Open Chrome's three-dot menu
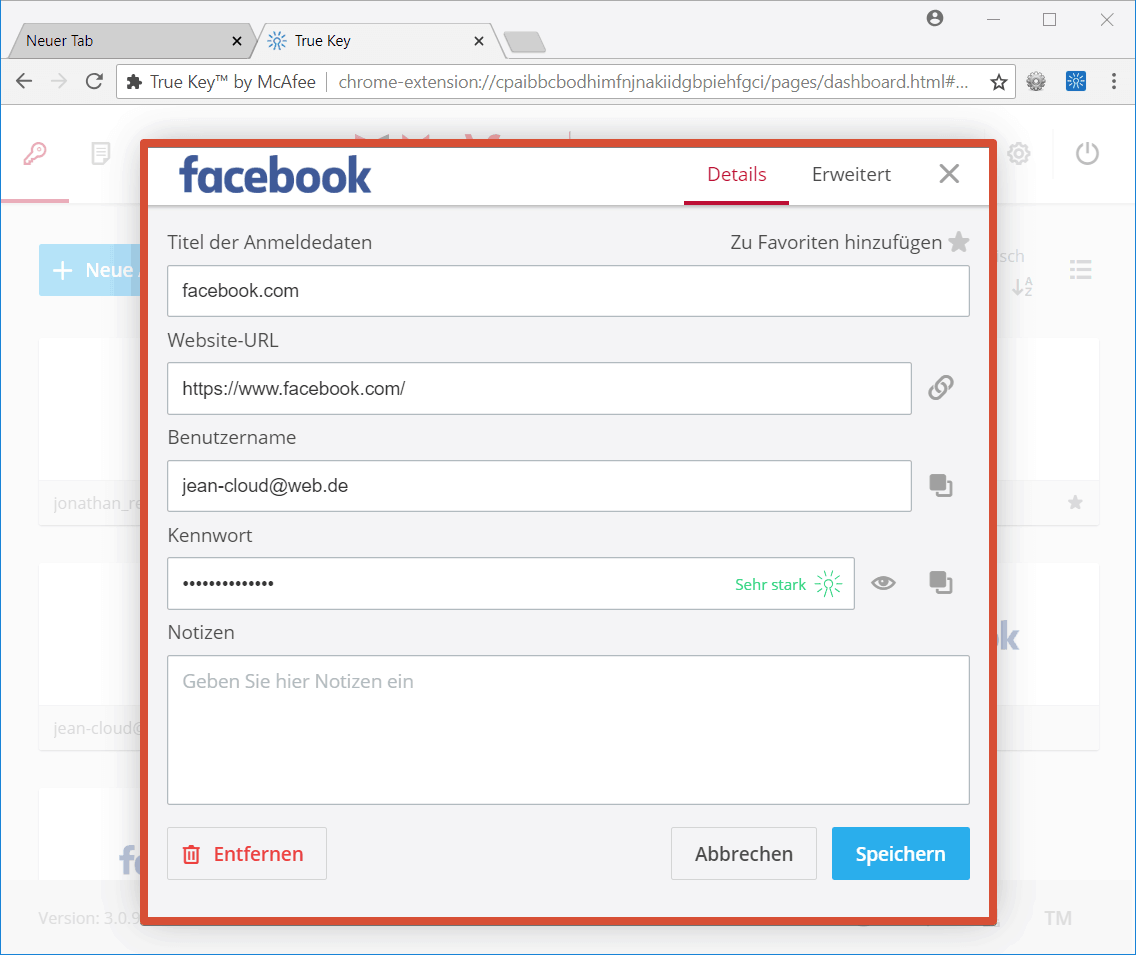Viewport: 1136px width, 955px height. pos(1114,81)
